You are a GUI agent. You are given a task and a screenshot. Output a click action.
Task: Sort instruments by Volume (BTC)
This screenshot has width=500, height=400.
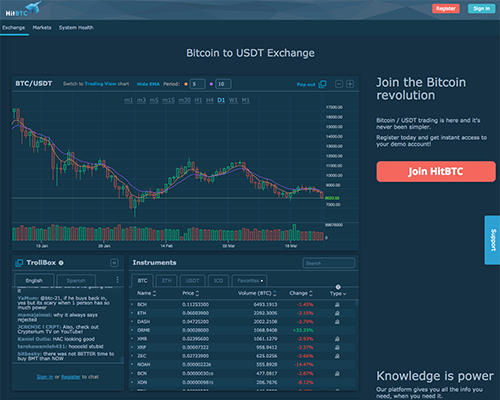coord(257,293)
